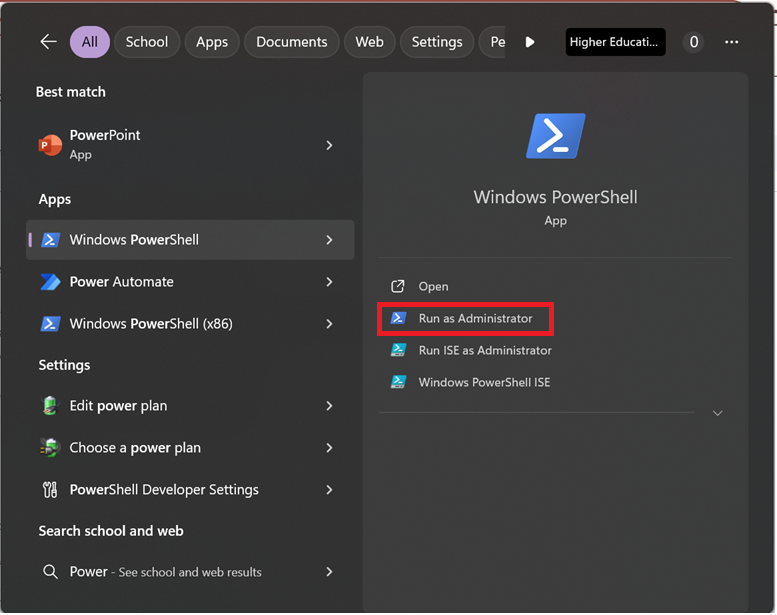Switch to the Apps filter tab
The height and width of the screenshot is (615, 777).
[x=212, y=42]
